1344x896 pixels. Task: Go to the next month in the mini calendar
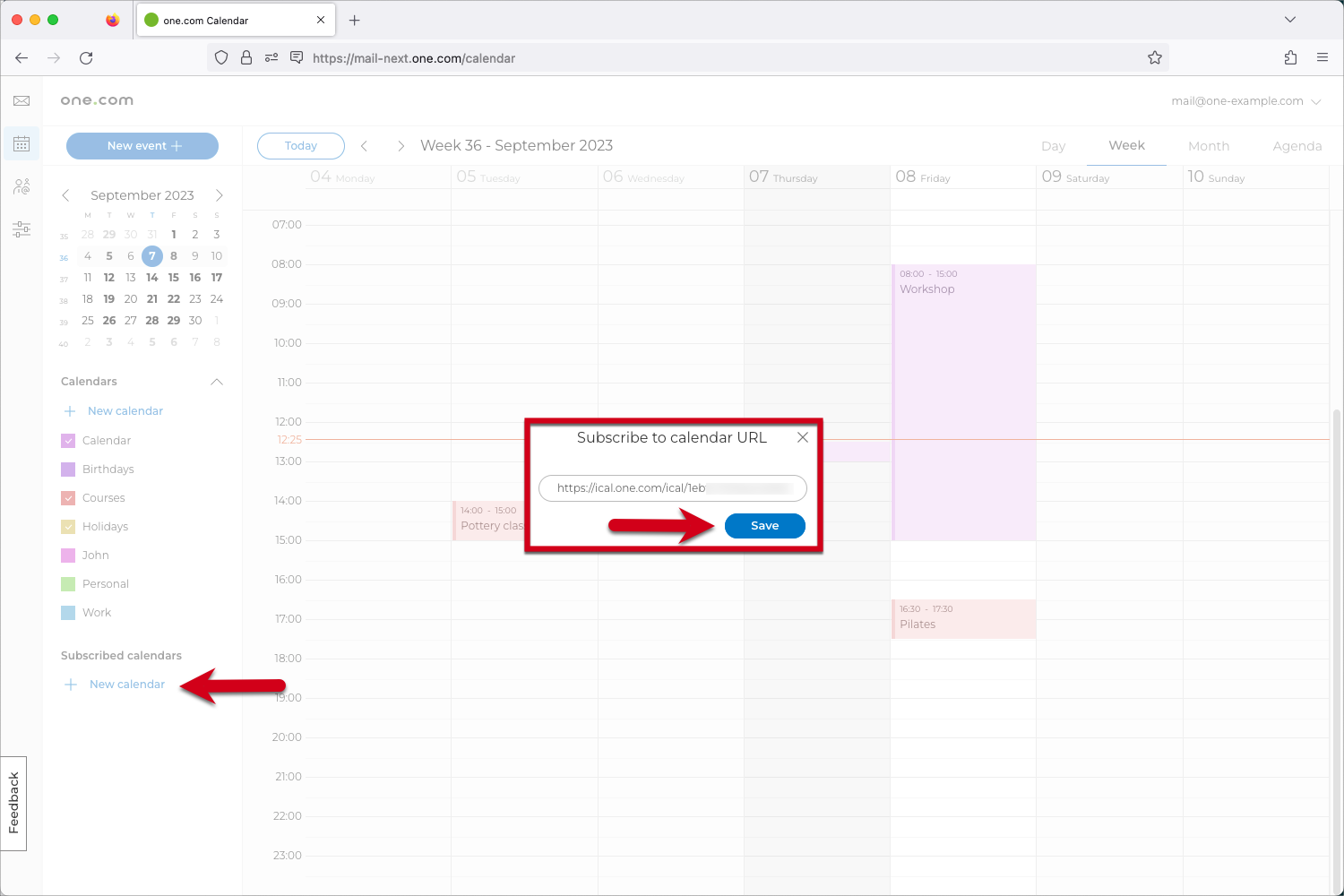220,194
